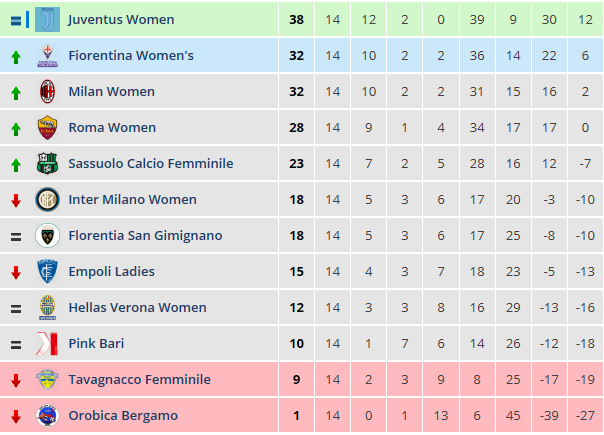Screen dimensions: 604x435
Task: Click the green up arrow beside Fiorentina
Action: click(x=15, y=56)
